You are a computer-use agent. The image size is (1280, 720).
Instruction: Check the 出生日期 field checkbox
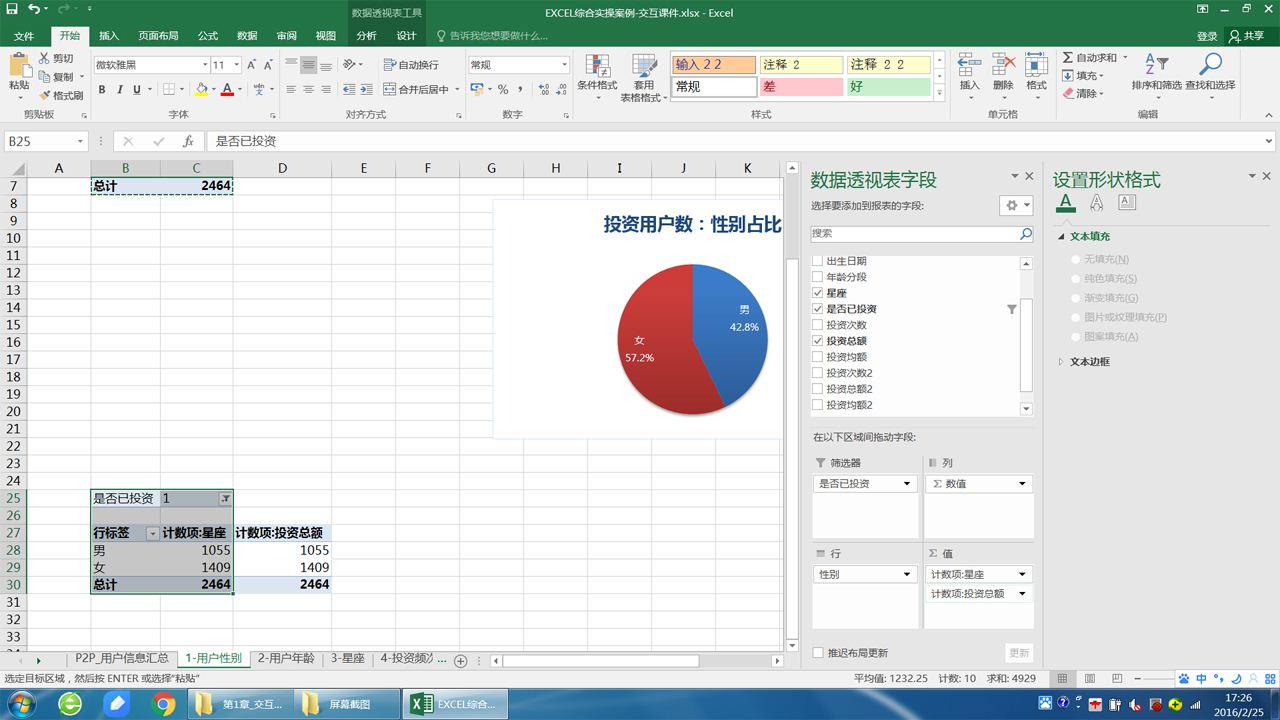818,261
